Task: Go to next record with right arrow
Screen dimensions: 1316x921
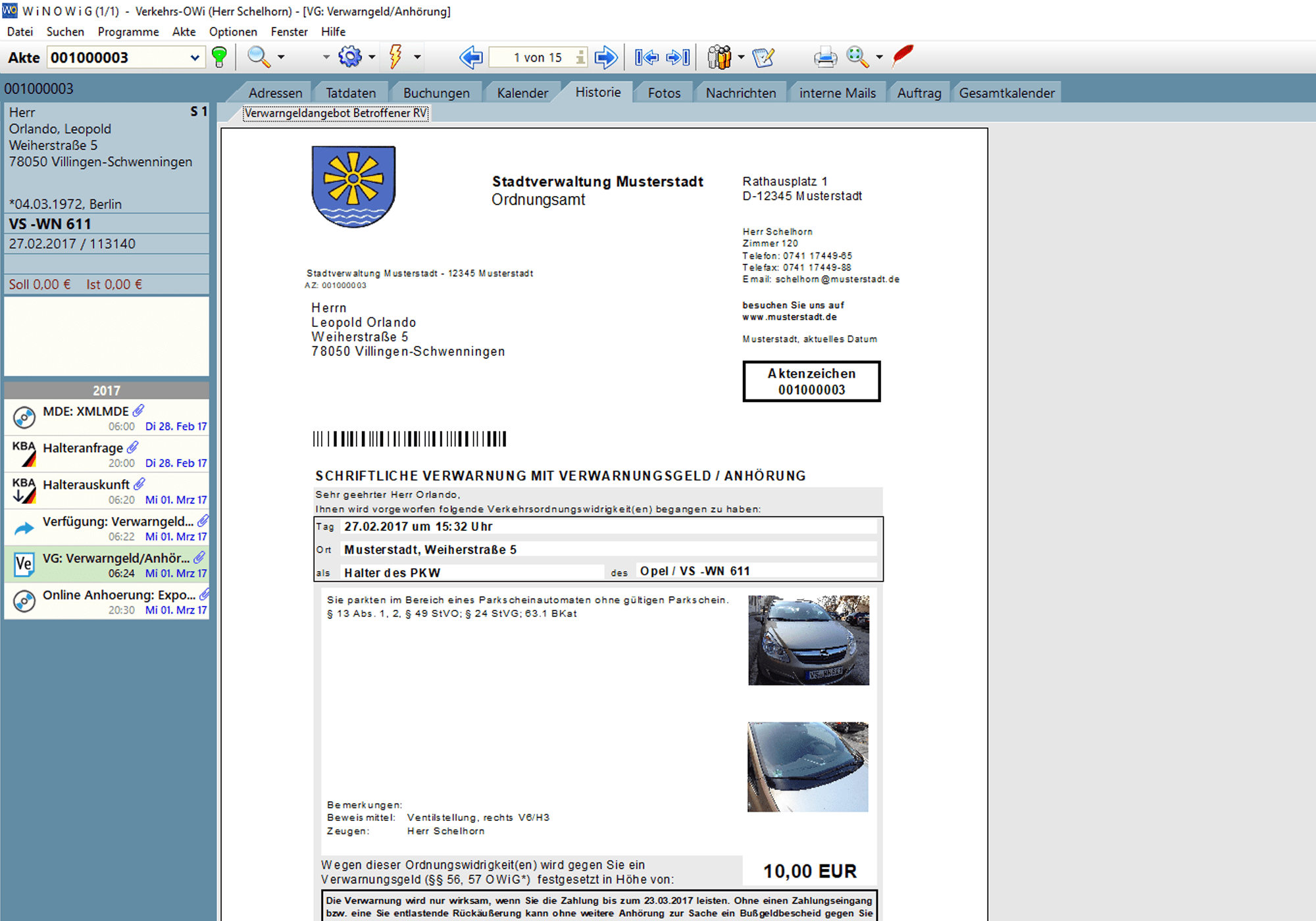Action: pyautogui.click(x=605, y=57)
